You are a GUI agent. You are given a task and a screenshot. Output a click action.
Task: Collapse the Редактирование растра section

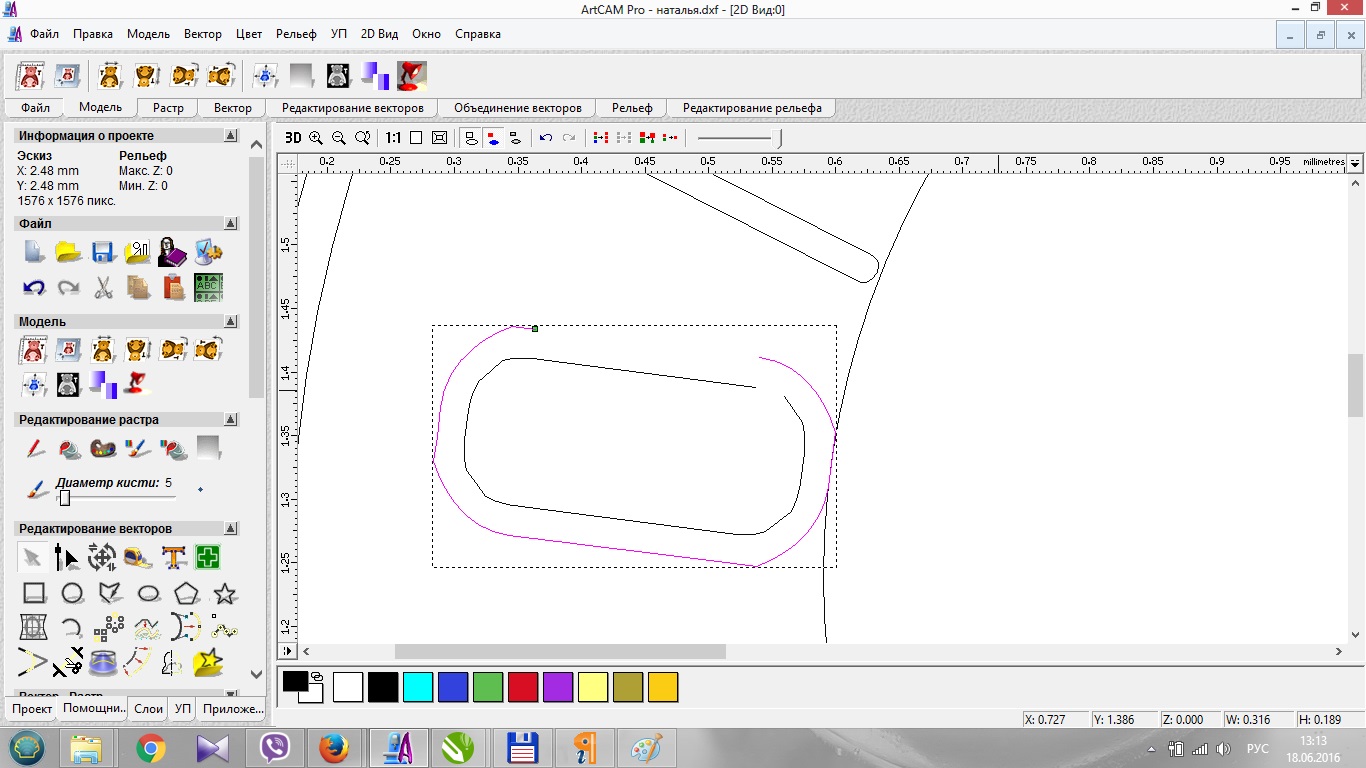[x=231, y=420]
